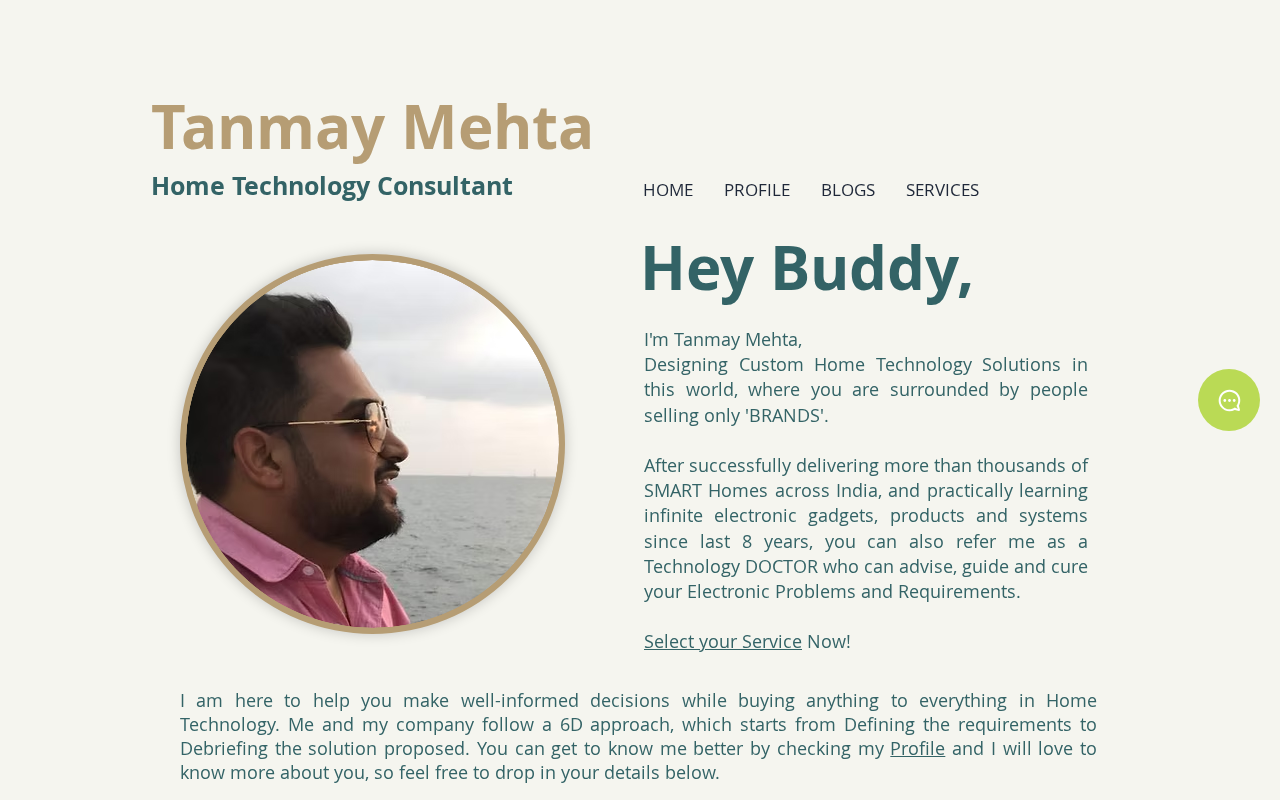The width and height of the screenshot is (1280, 800).
Task: Click "Designing Custom Home Technology Solutions" text
Action: (852, 365)
